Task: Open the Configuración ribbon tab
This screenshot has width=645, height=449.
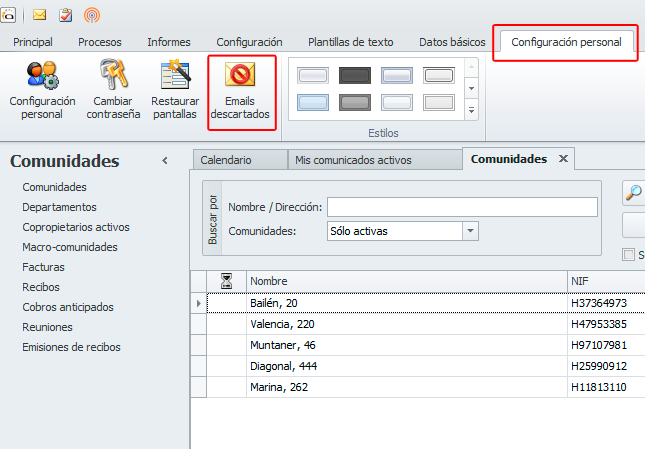Action: pos(249,42)
